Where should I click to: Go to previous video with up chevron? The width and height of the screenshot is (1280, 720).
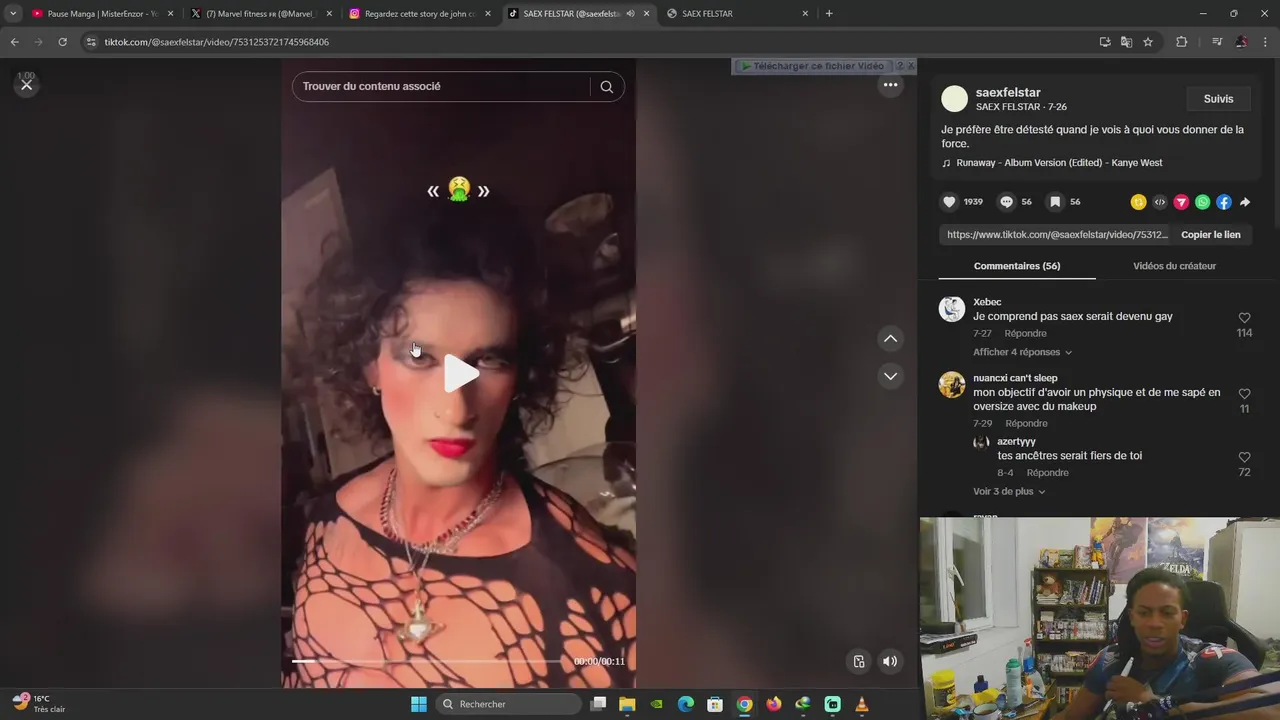pyautogui.click(x=890, y=339)
